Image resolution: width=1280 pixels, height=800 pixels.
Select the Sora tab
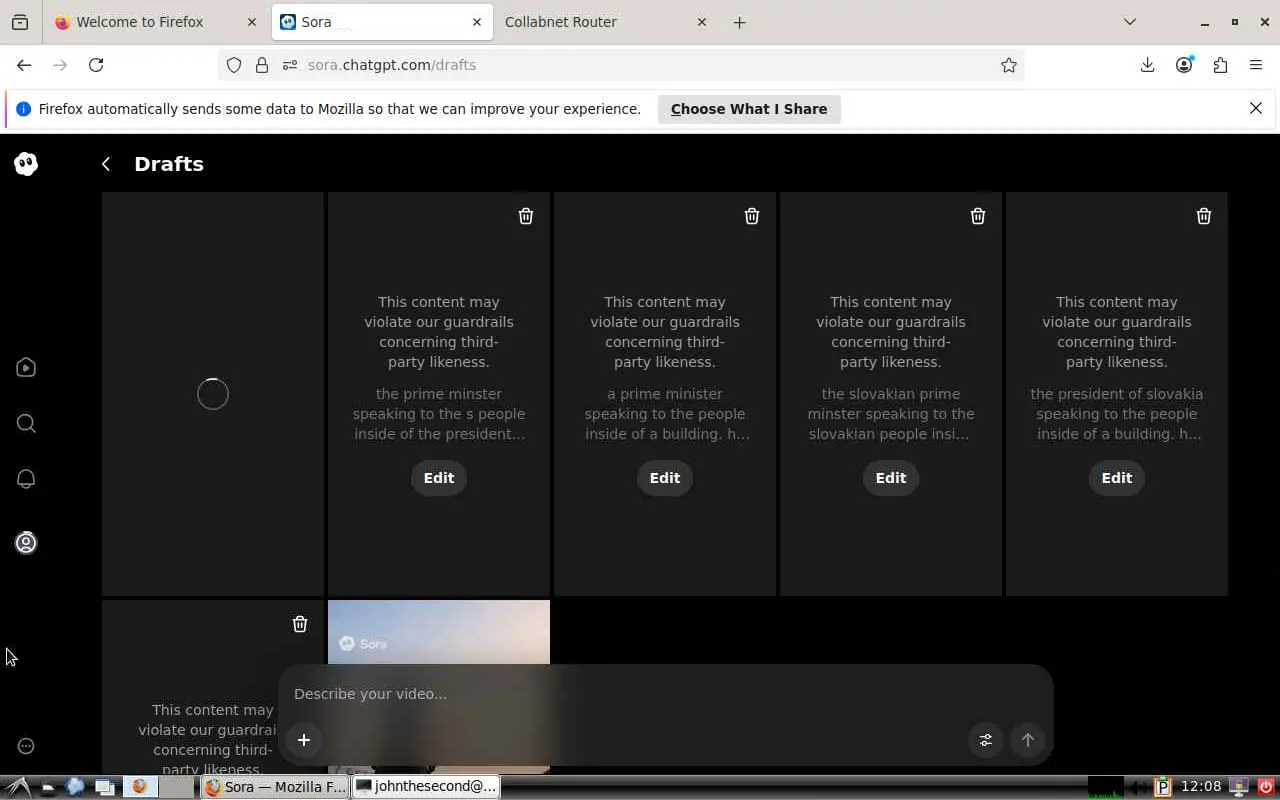(x=380, y=22)
